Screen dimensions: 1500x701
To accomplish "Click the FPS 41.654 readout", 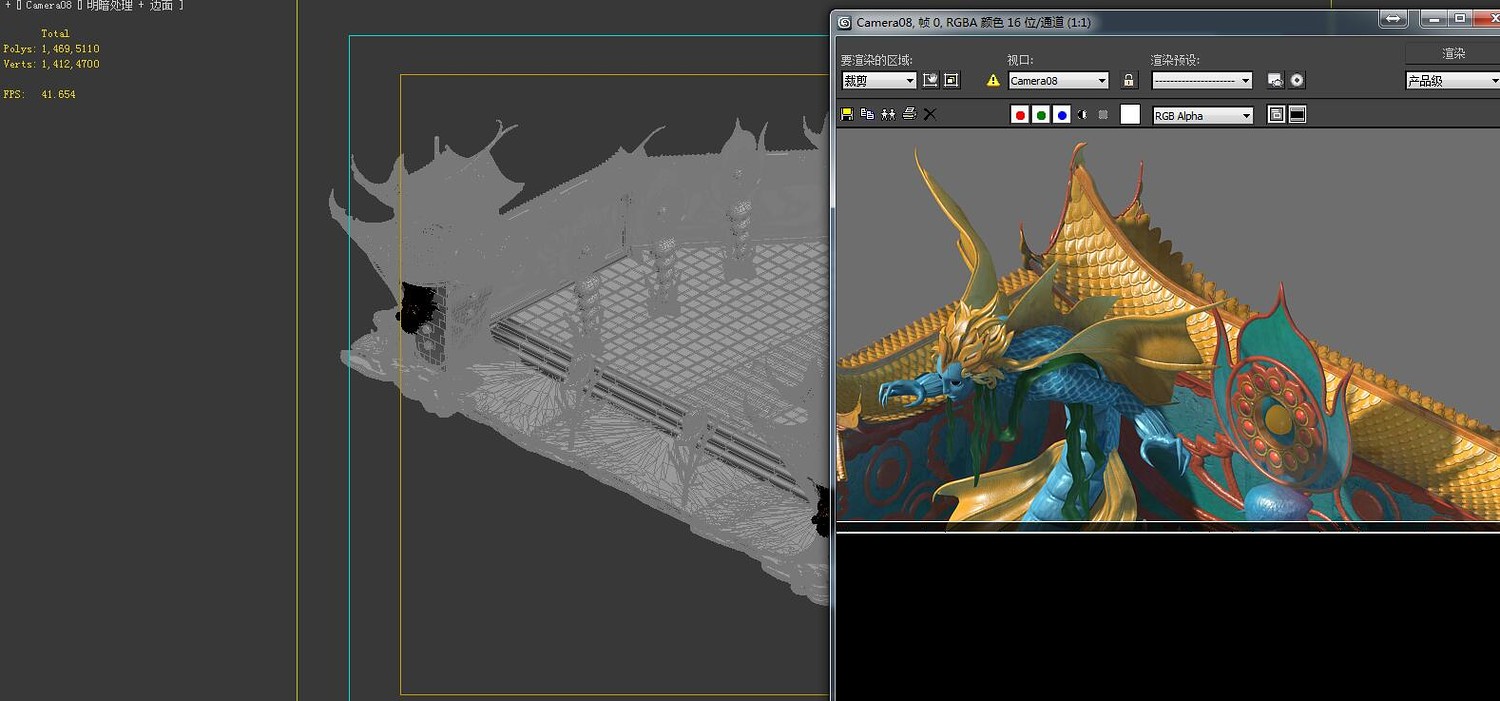I will pos(40,94).
